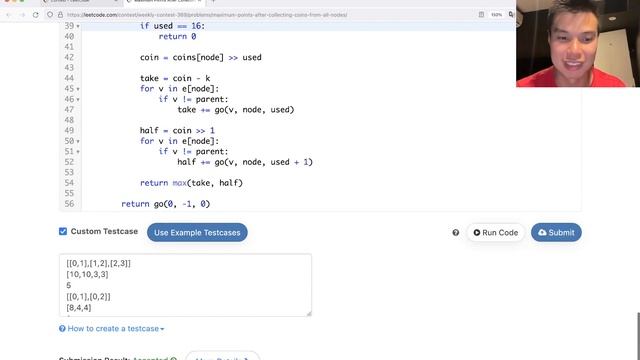Grab the testcase textarea resize handle
The image size is (640, 360).
click(309, 313)
